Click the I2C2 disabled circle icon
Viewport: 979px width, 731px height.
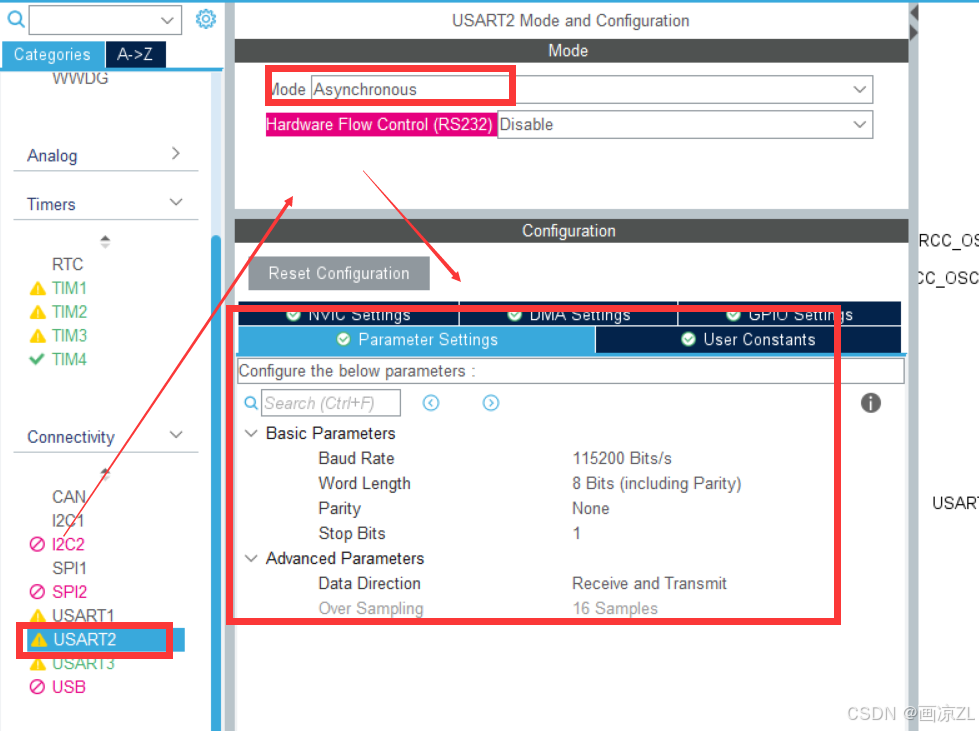click(37, 544)
